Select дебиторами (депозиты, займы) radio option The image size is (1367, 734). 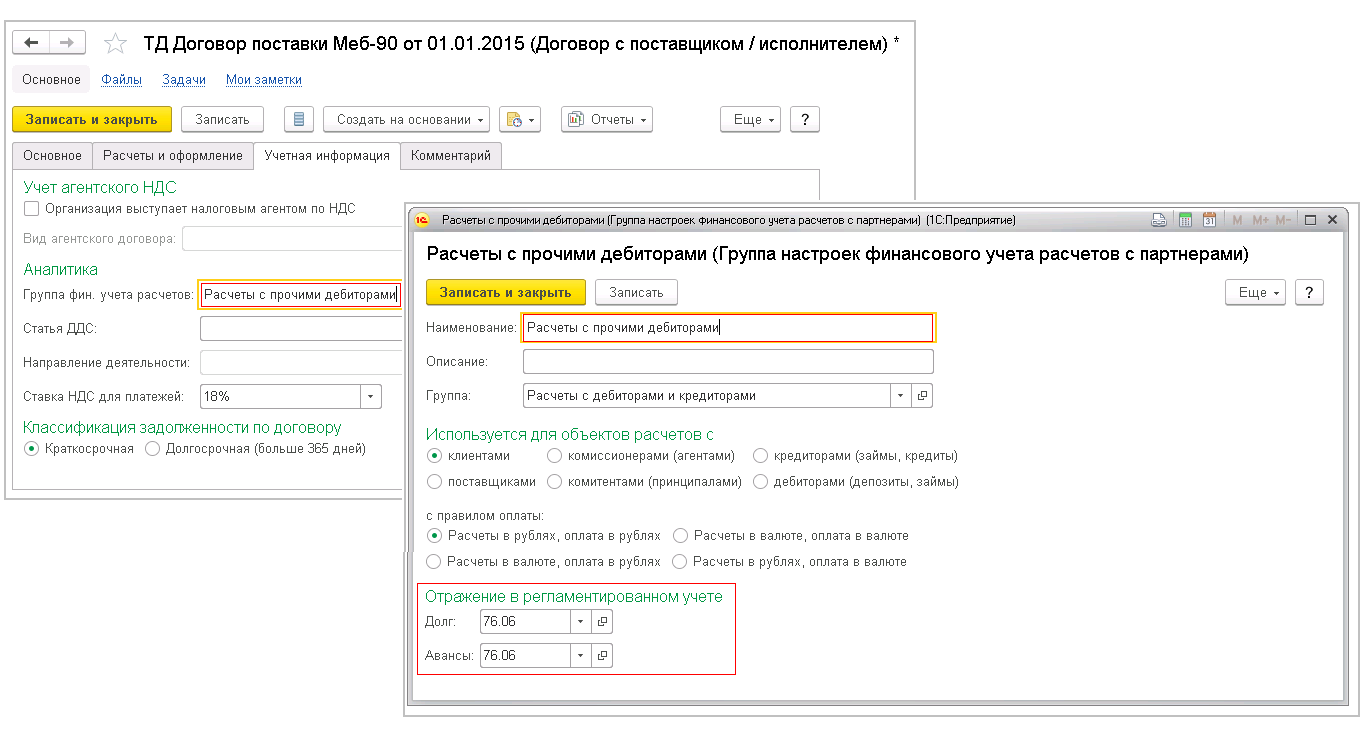[x=760, y=482]
